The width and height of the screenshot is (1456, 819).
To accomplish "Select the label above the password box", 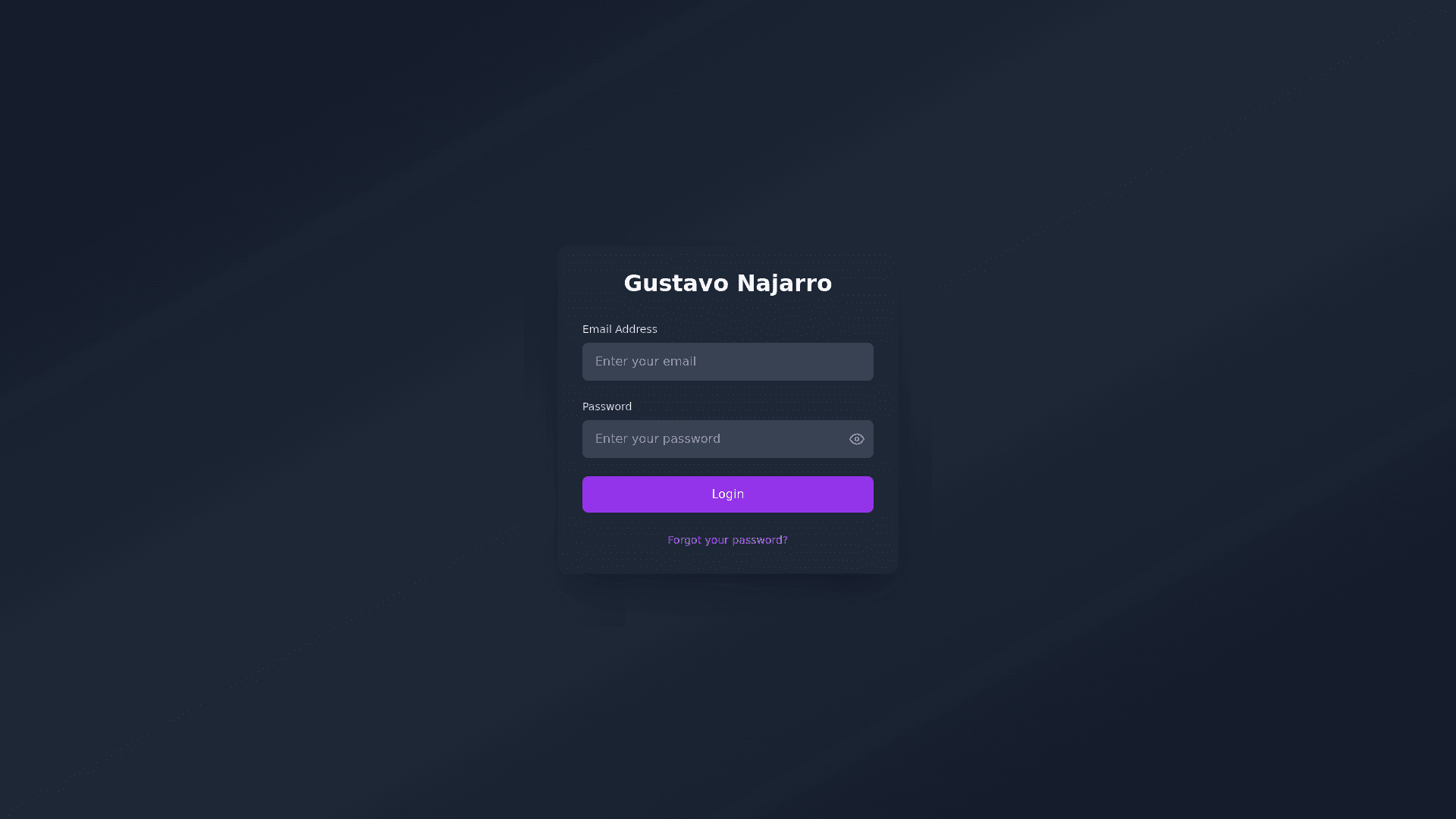I will click(607, 406).
